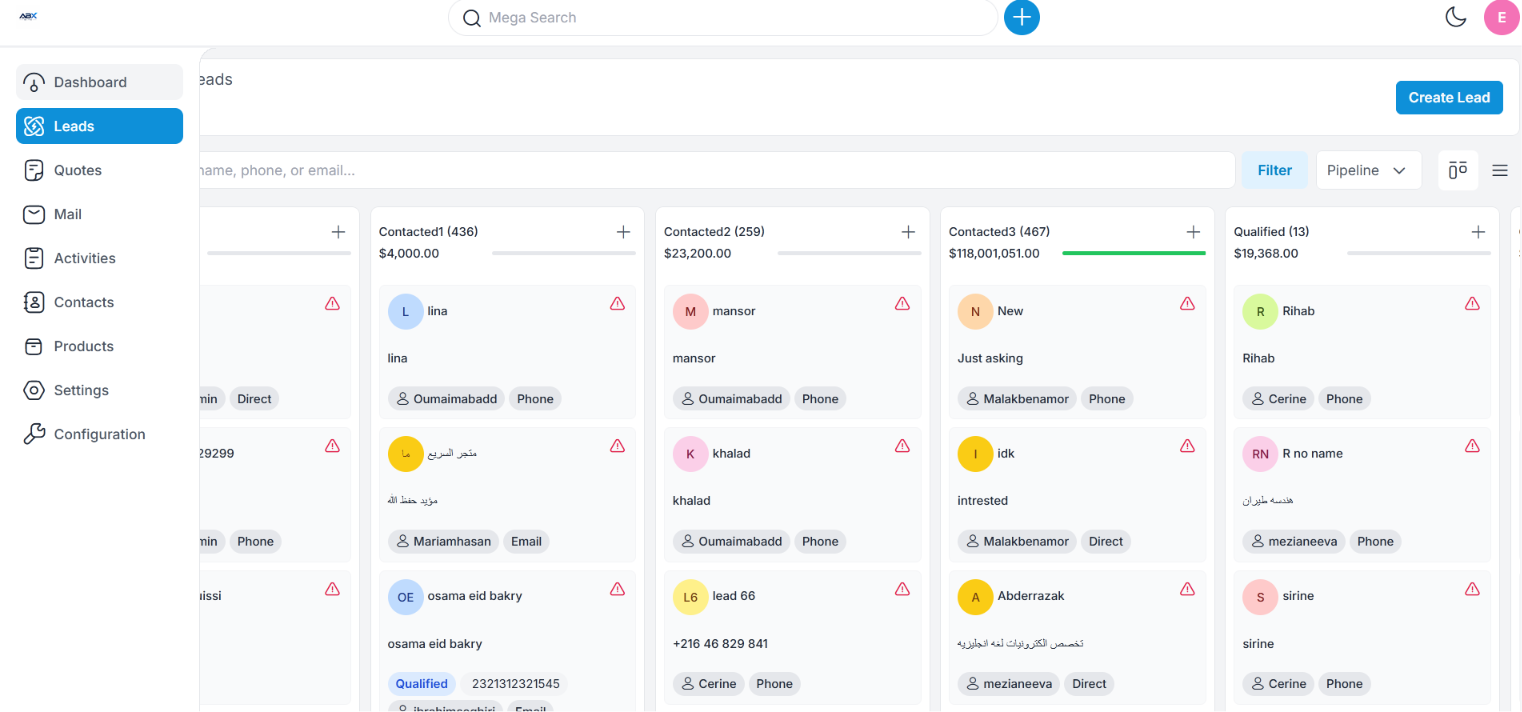Click the M avatar on mansor card
The height and width of the screenshot is (712, 1522).
coord(690,311)
